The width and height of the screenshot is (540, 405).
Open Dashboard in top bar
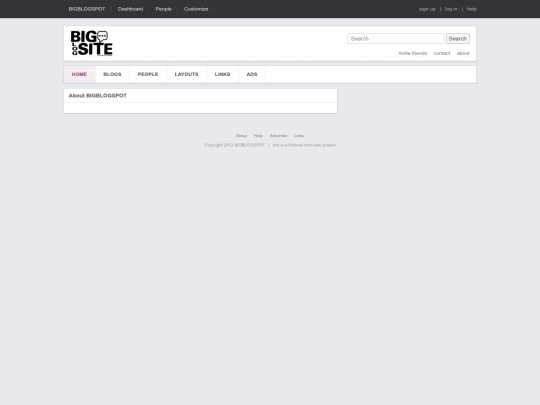(x=130, y=9)
